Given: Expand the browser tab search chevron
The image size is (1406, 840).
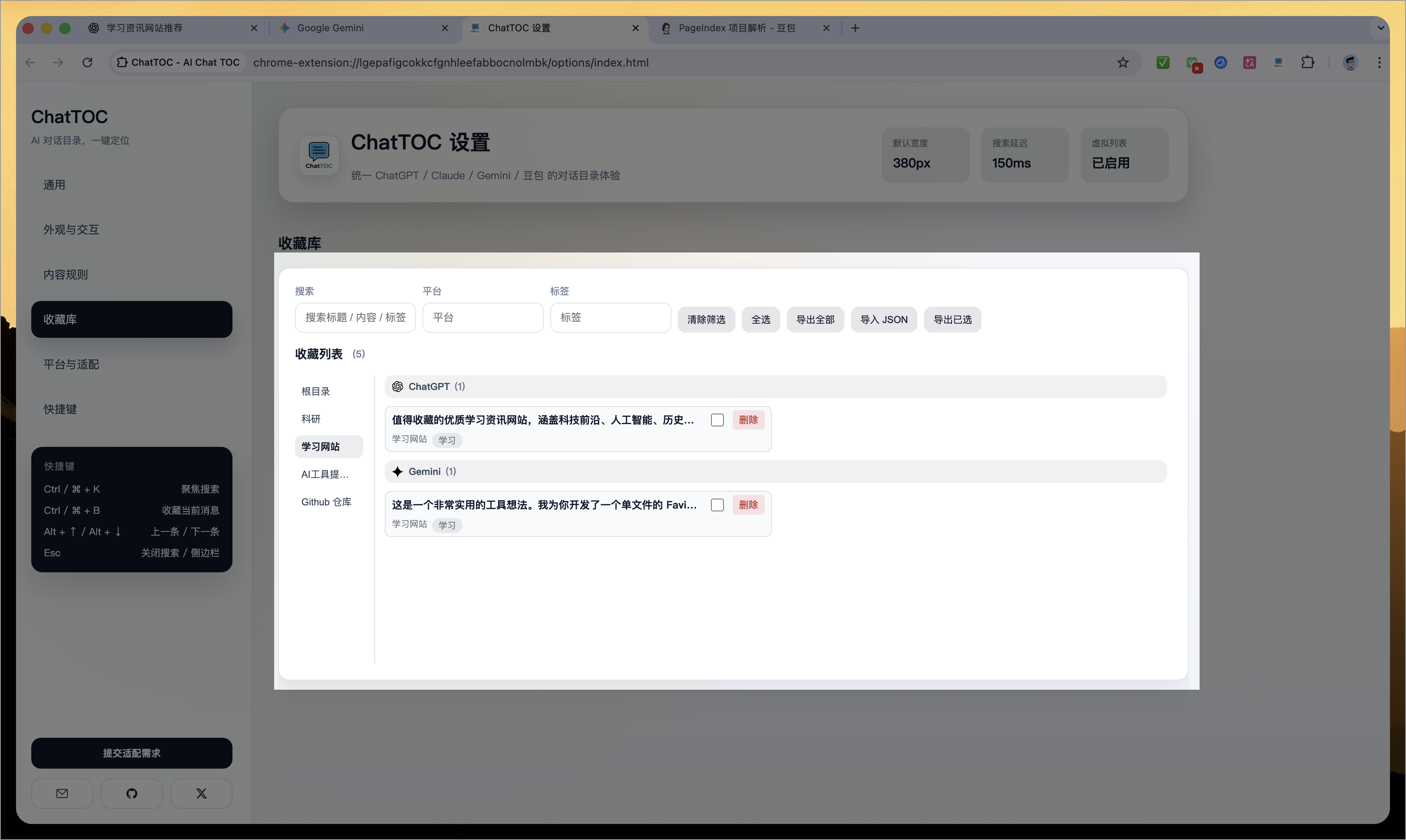Looking at the screenshot, I should [1380, 28].
